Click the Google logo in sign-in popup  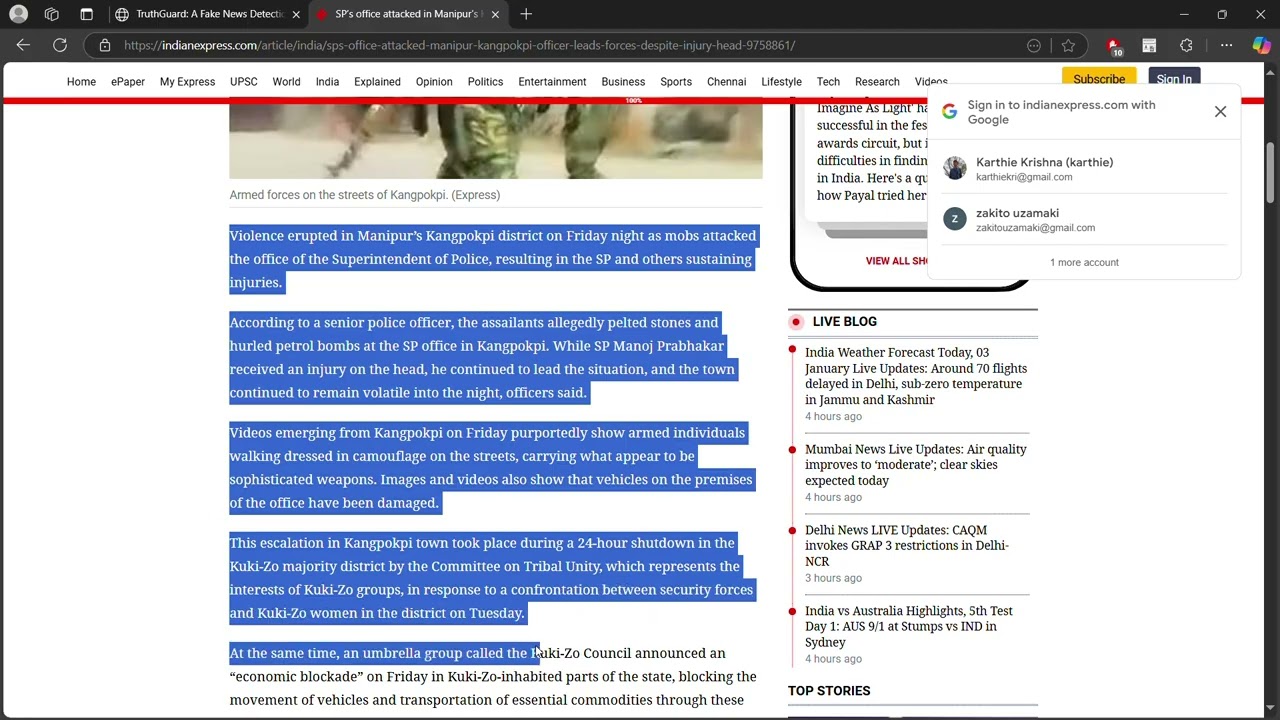tap(949, 112)
